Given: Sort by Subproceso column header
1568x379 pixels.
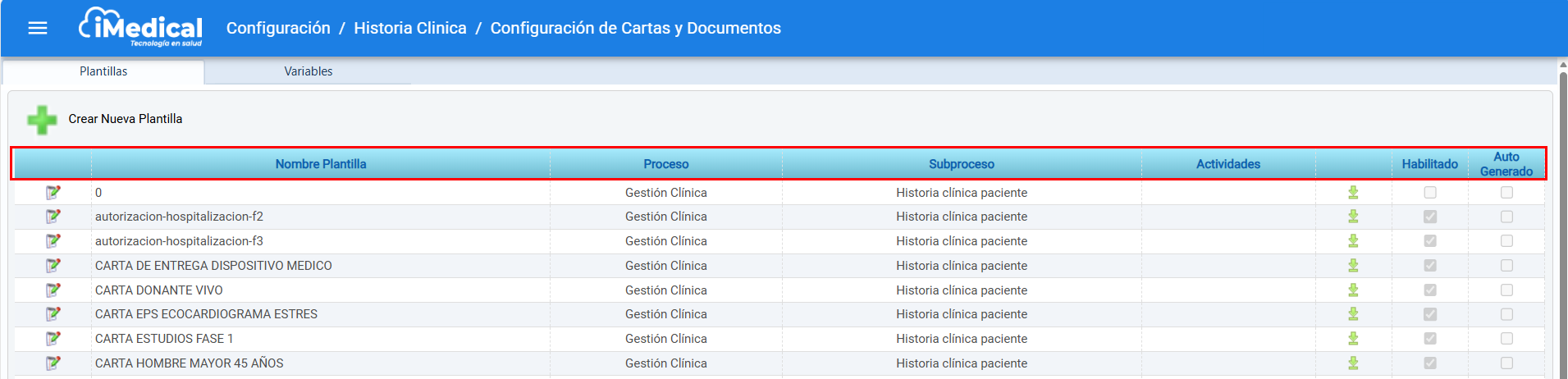Looking at the screenshot, I should [x=962, y=164].
